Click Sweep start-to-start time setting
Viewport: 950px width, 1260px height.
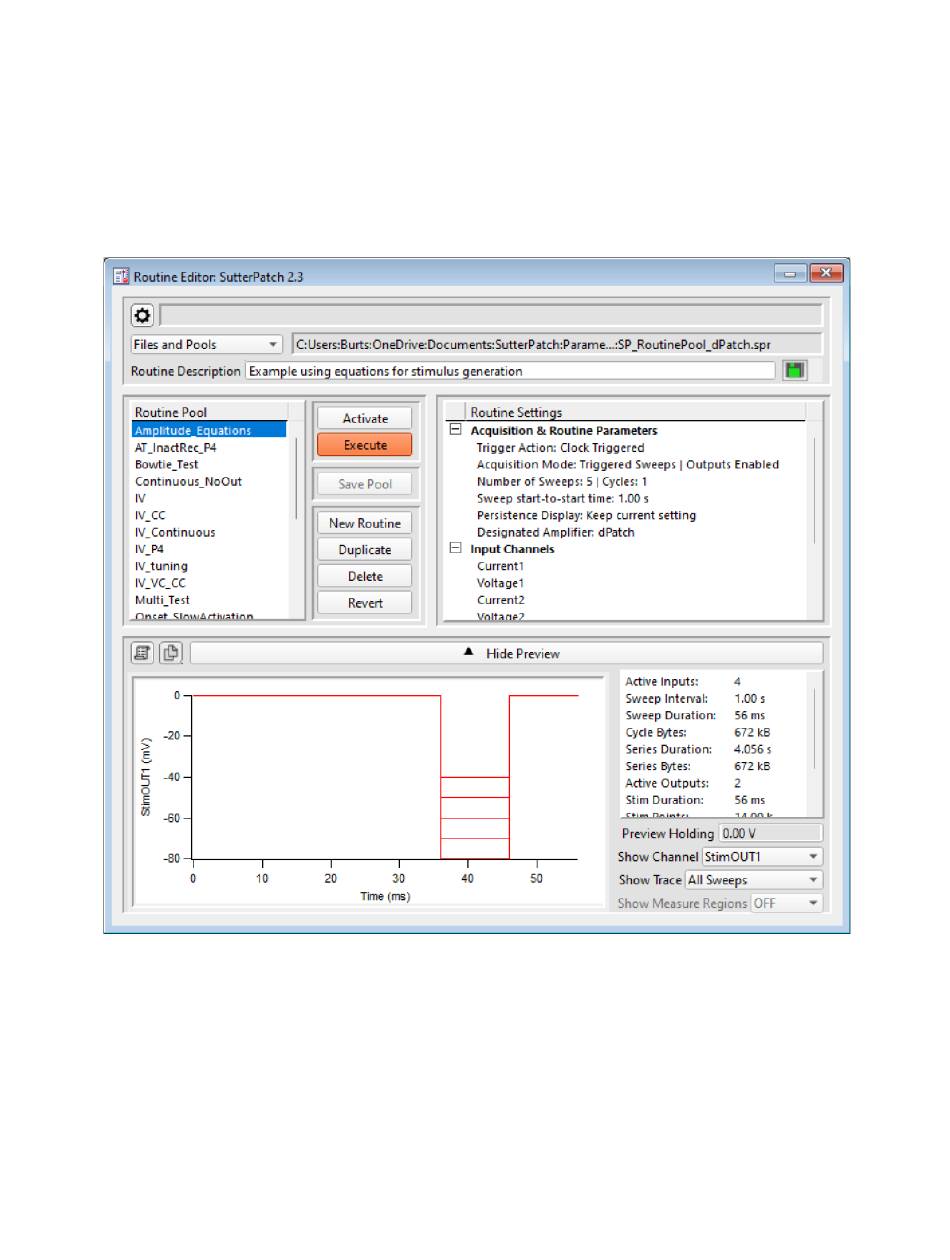click(x=563, y=498)
